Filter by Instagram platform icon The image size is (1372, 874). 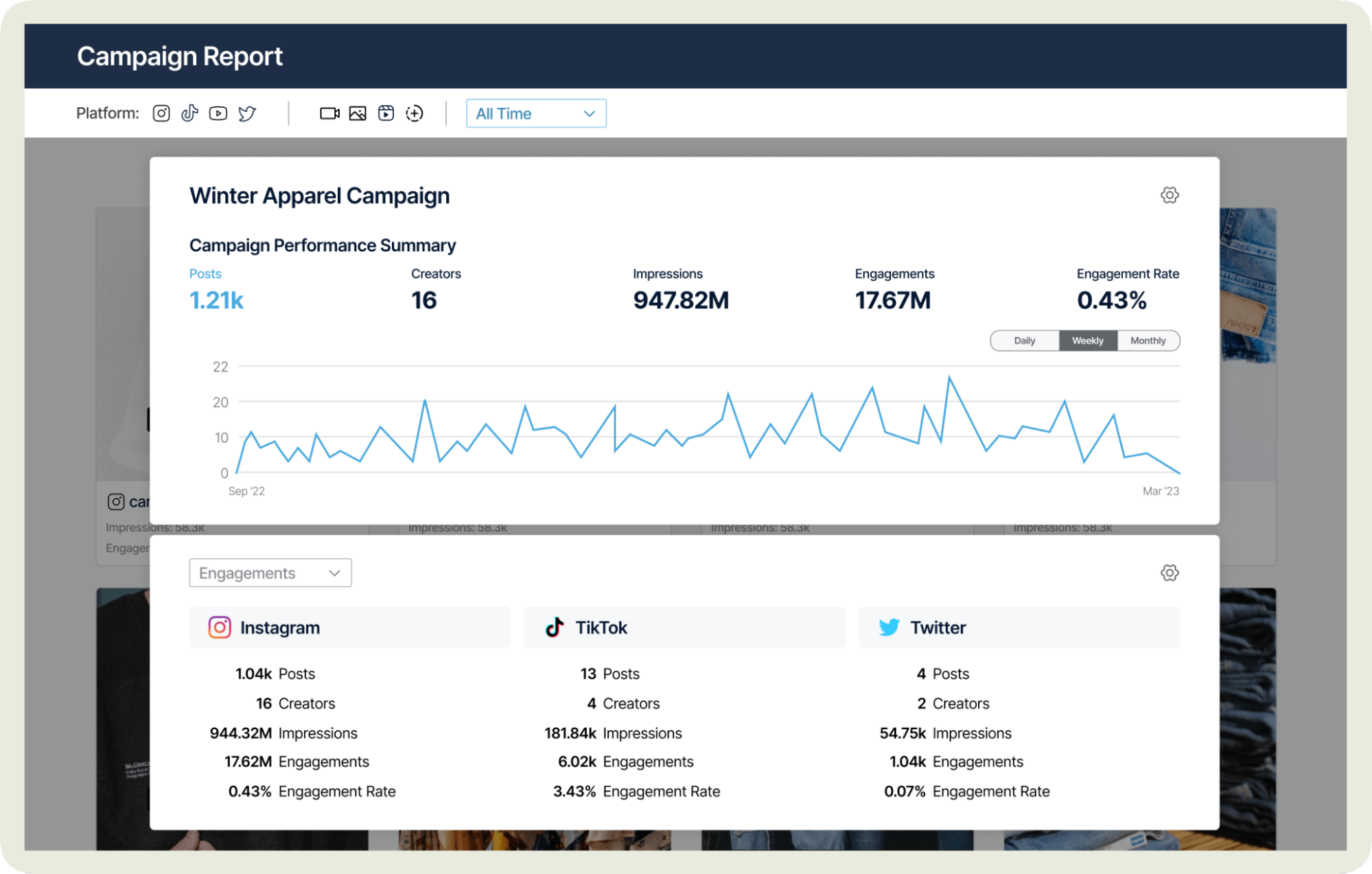(x=161, y=113)
